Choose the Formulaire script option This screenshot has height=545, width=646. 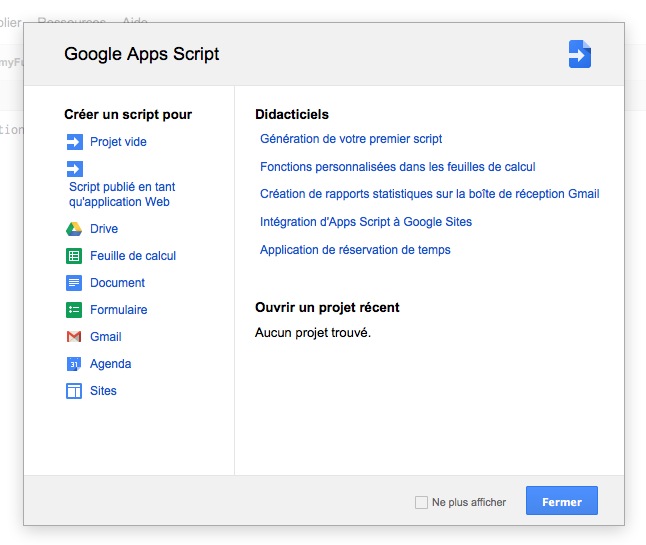click(x=119, y=310)
